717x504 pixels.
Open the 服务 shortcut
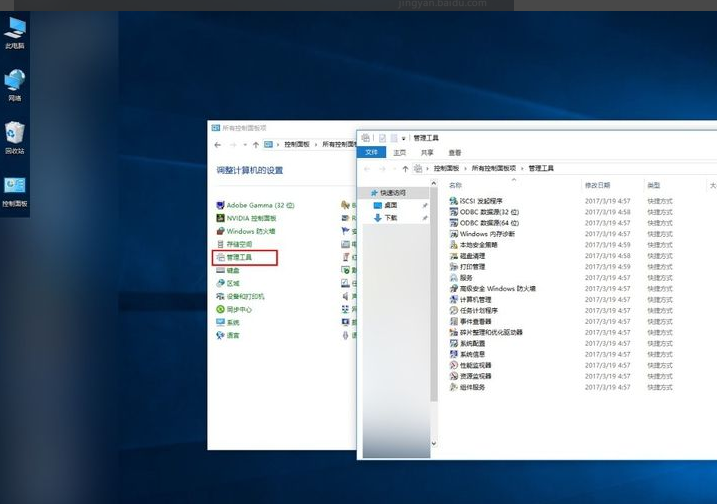click(466, 278)
